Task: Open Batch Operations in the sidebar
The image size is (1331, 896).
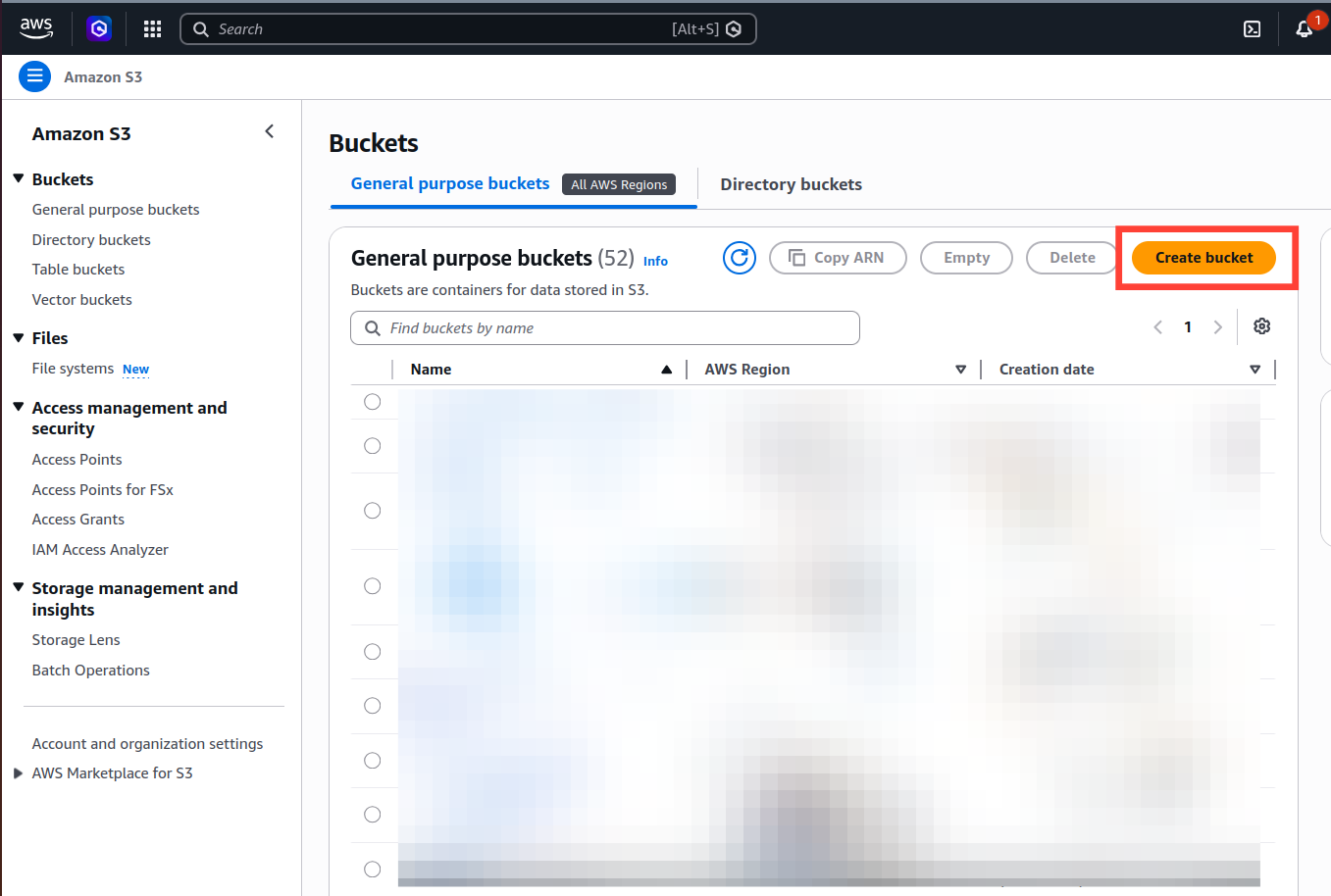Action: [90, 671]
